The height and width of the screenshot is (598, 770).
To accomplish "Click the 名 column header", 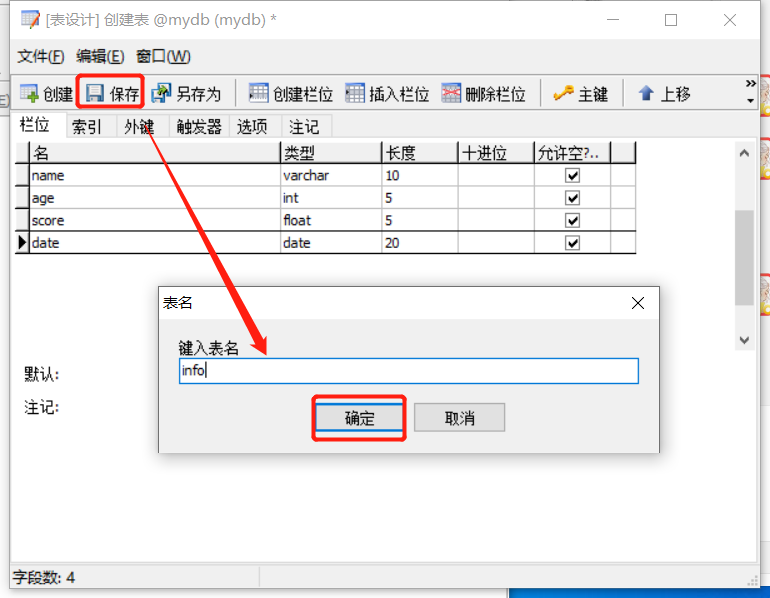I will 155,153.
